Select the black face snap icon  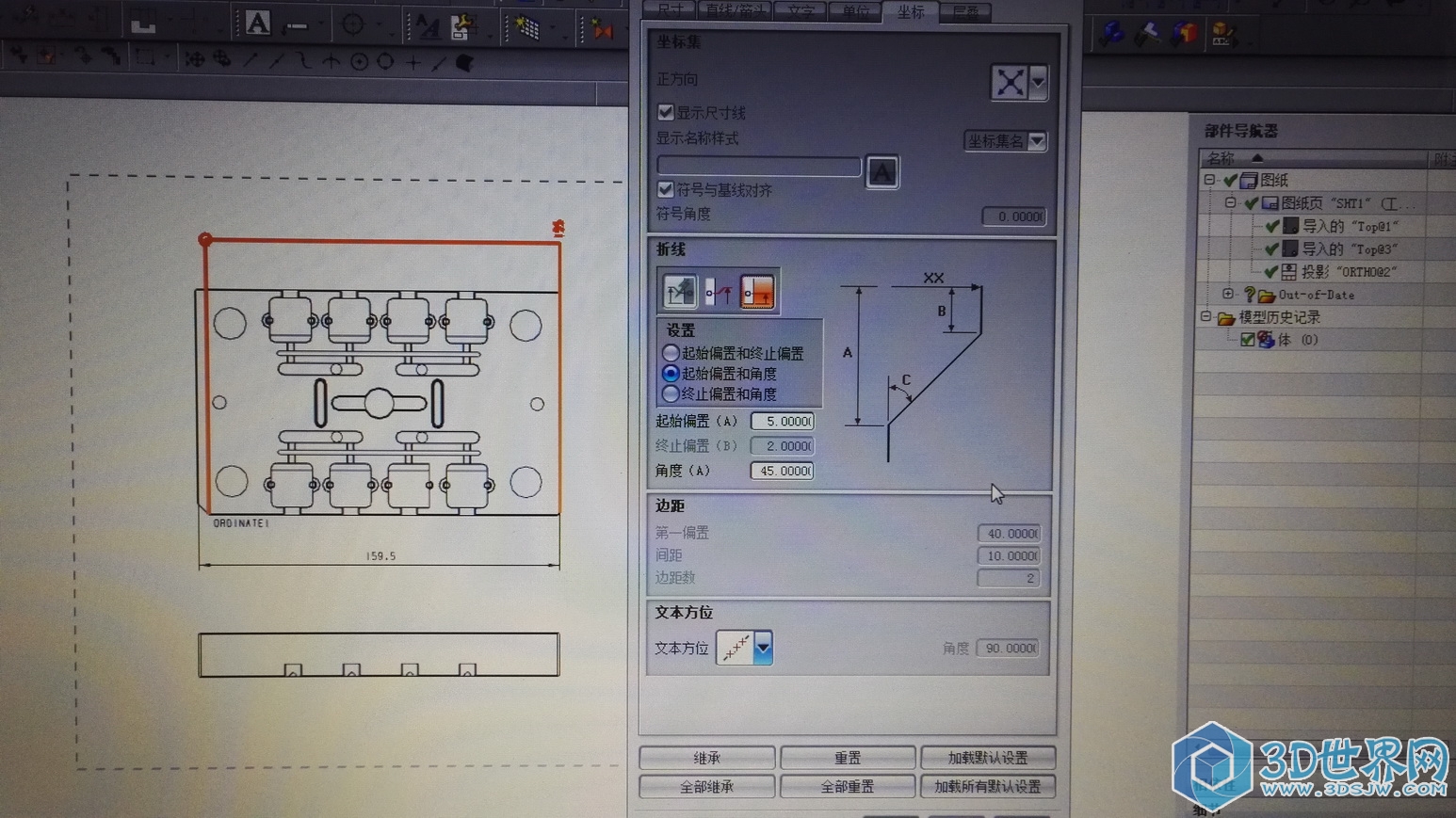tap(464, 63)
